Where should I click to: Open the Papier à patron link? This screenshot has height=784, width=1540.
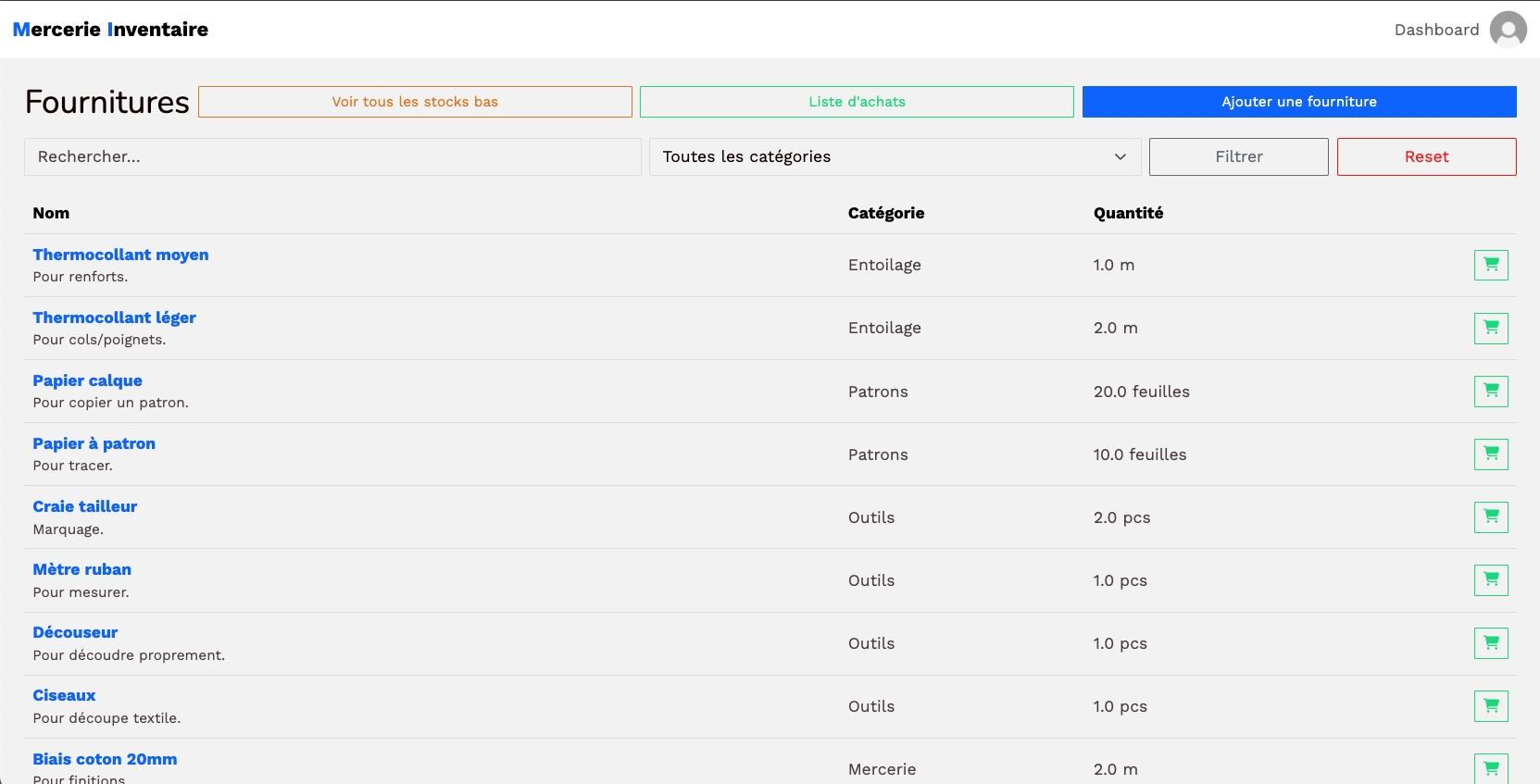(x=94, y=443)
